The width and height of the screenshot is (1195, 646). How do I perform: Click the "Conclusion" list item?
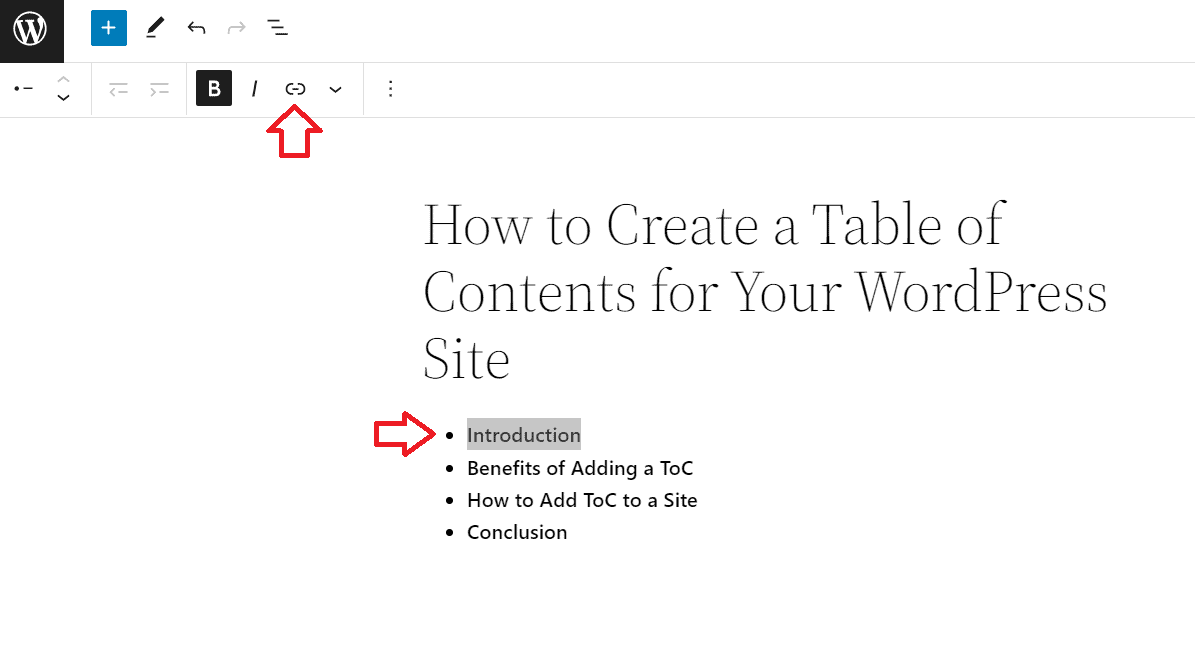[517, 532]
